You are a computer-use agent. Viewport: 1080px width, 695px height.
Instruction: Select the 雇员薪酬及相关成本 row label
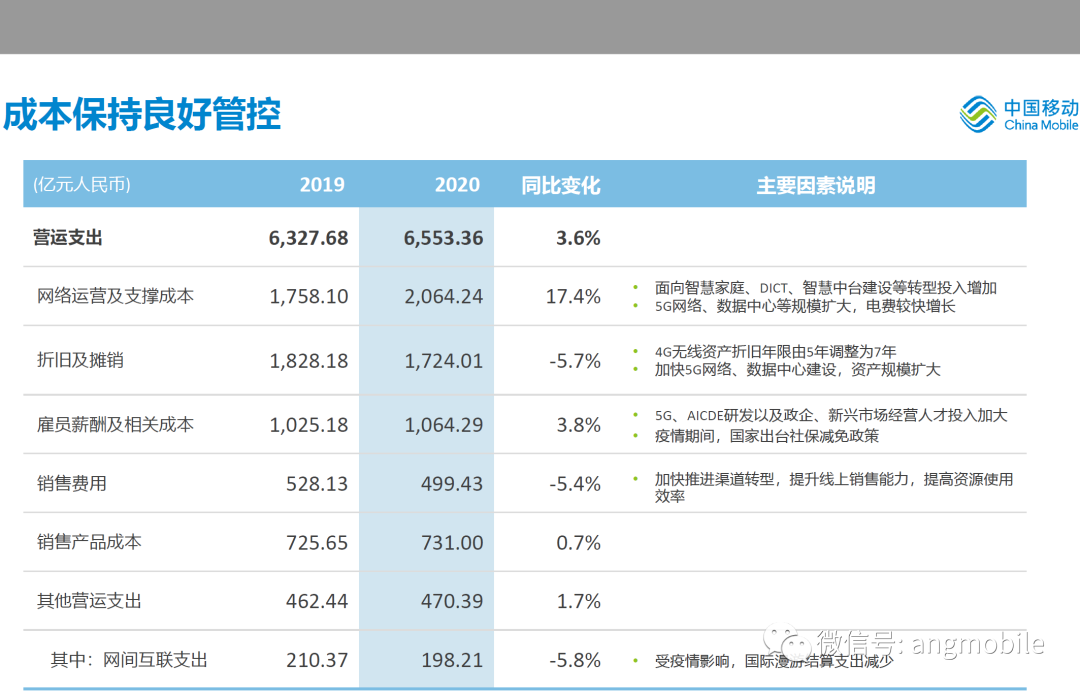click(116, 424)
